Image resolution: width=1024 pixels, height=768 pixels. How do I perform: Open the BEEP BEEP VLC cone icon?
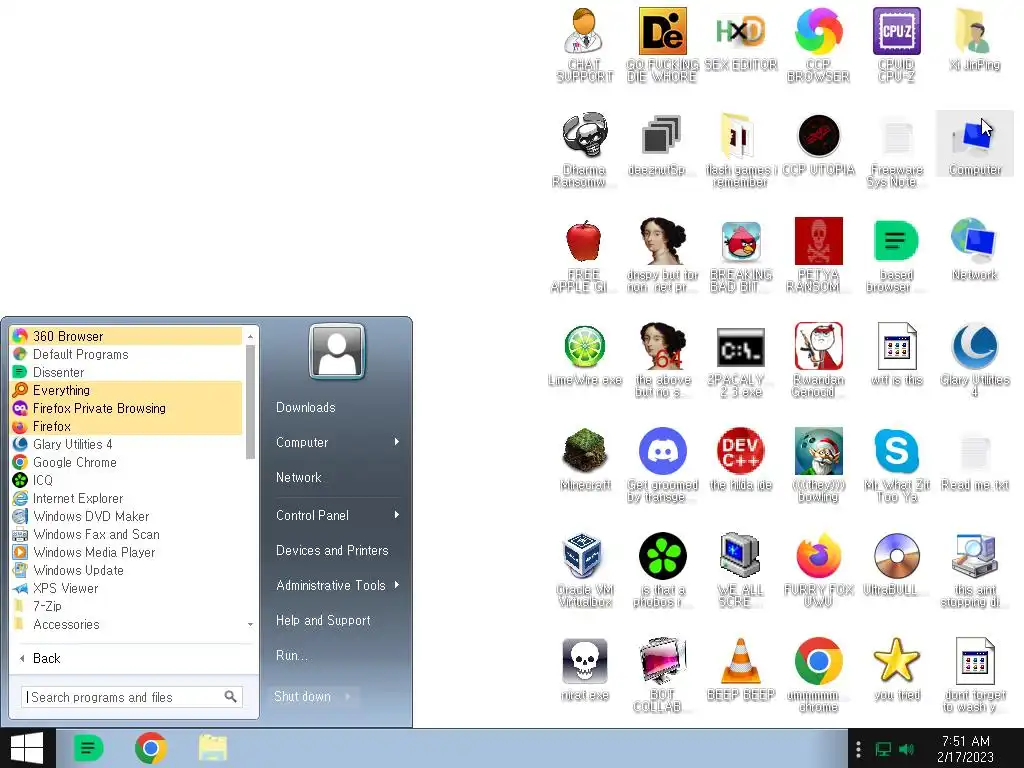[x=741, y=671]
